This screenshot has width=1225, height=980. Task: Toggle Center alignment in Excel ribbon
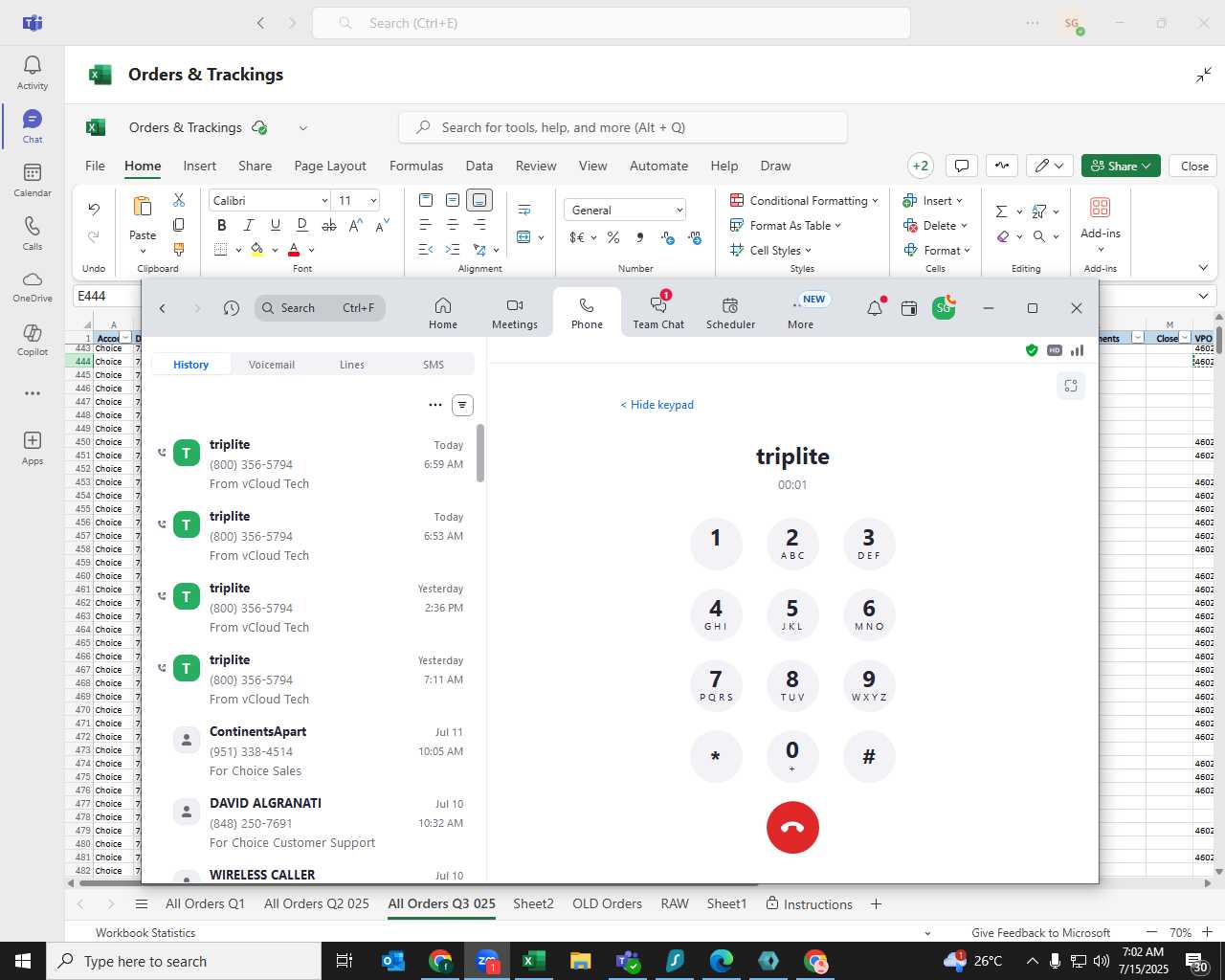(453, 225)
